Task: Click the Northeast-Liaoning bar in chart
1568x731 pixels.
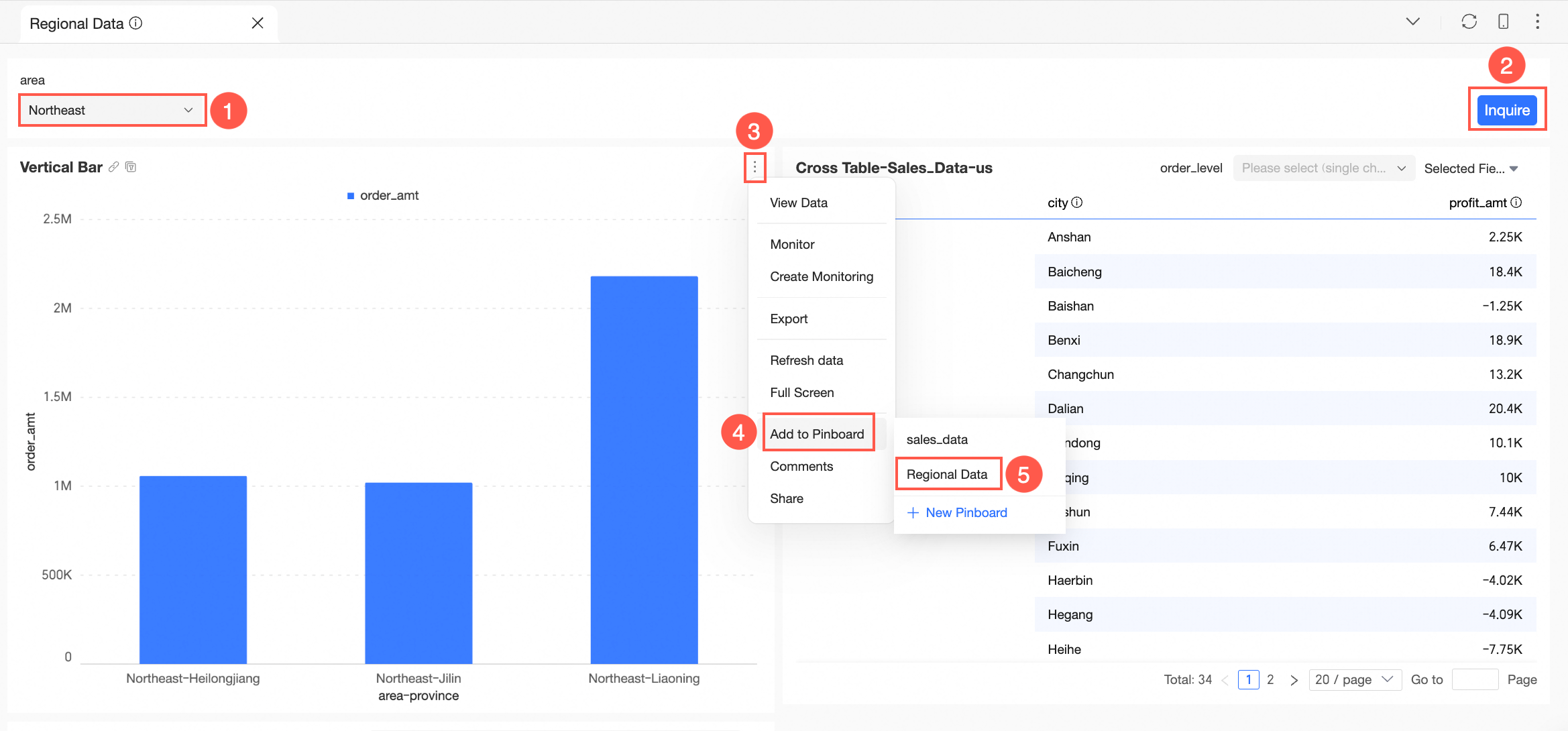Action: (x=644, y=469)
